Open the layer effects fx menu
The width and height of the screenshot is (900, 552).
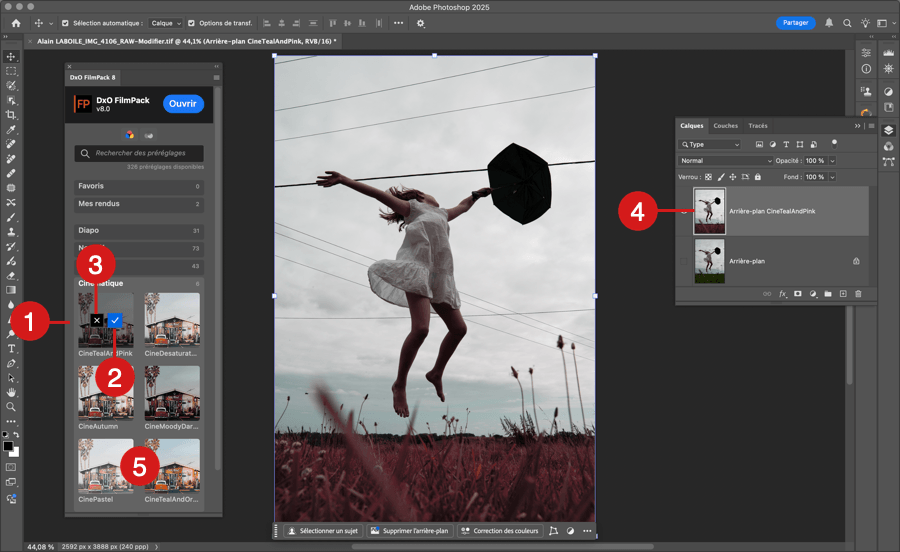[783, 294]
